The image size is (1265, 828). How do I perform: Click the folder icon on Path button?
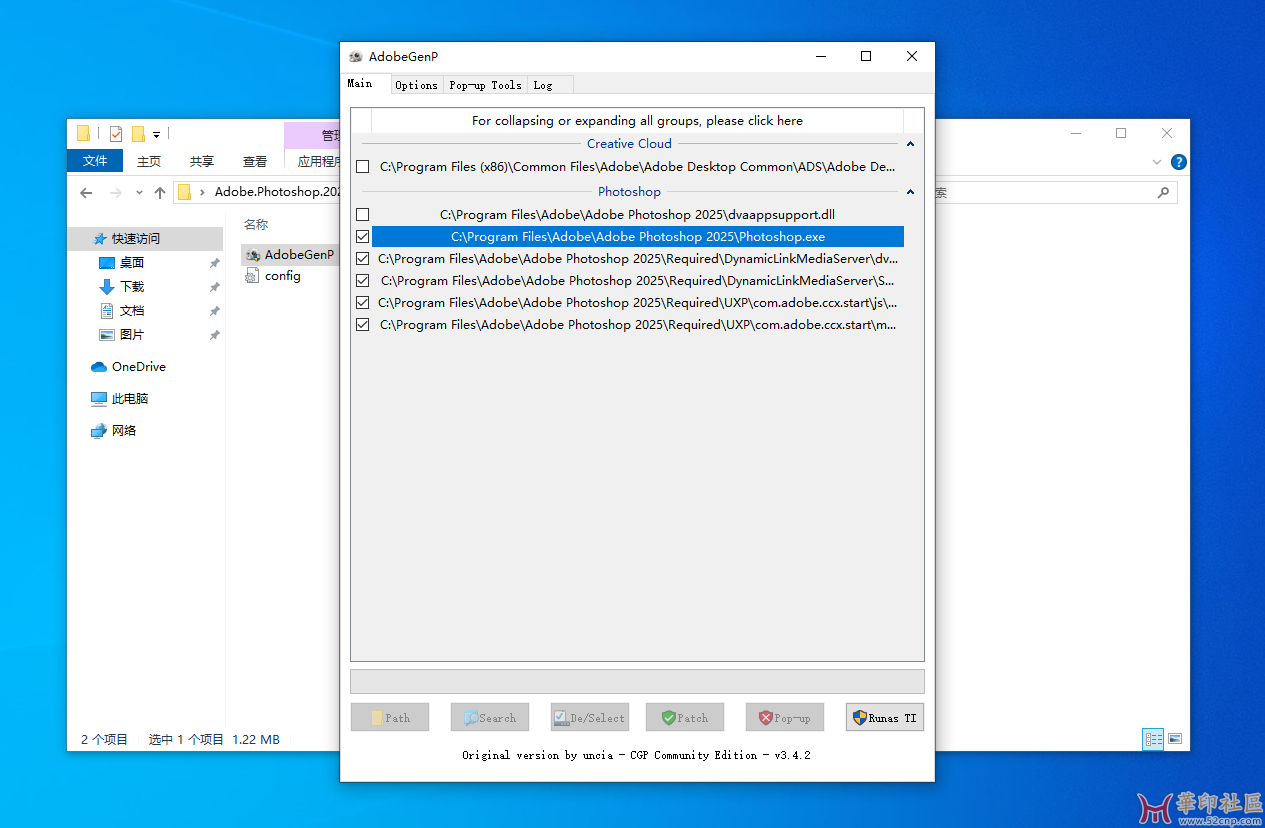click(376, 718)
